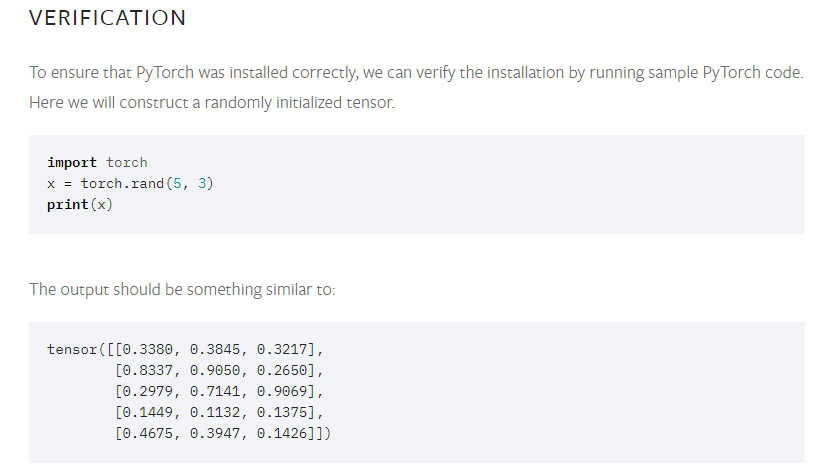The width and height of the screenshot is (834, 464).
Task: Click the "Here we will construct" sentence
Action: coord(212,103)
